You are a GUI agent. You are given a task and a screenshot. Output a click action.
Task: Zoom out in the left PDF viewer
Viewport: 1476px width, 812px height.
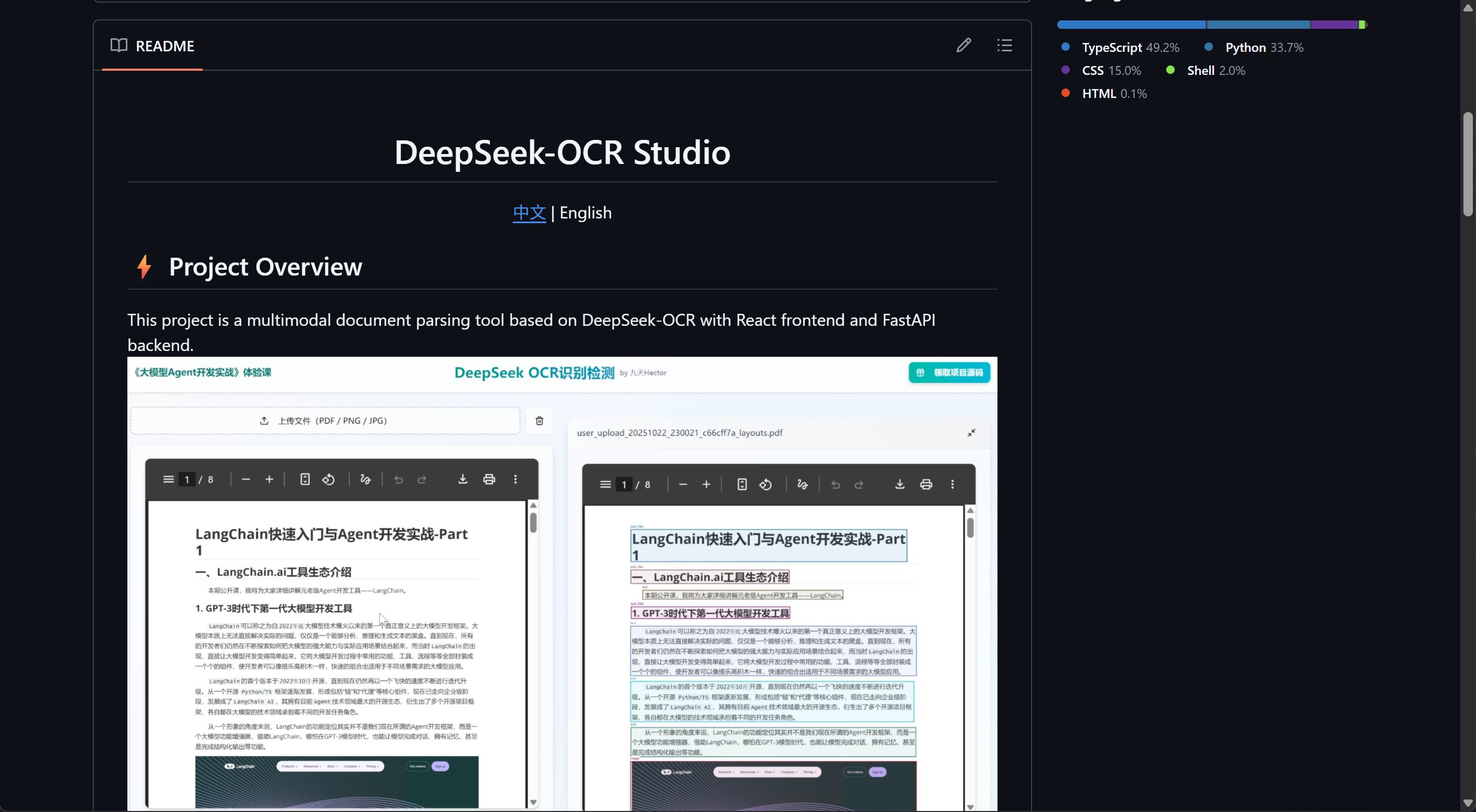246,479
